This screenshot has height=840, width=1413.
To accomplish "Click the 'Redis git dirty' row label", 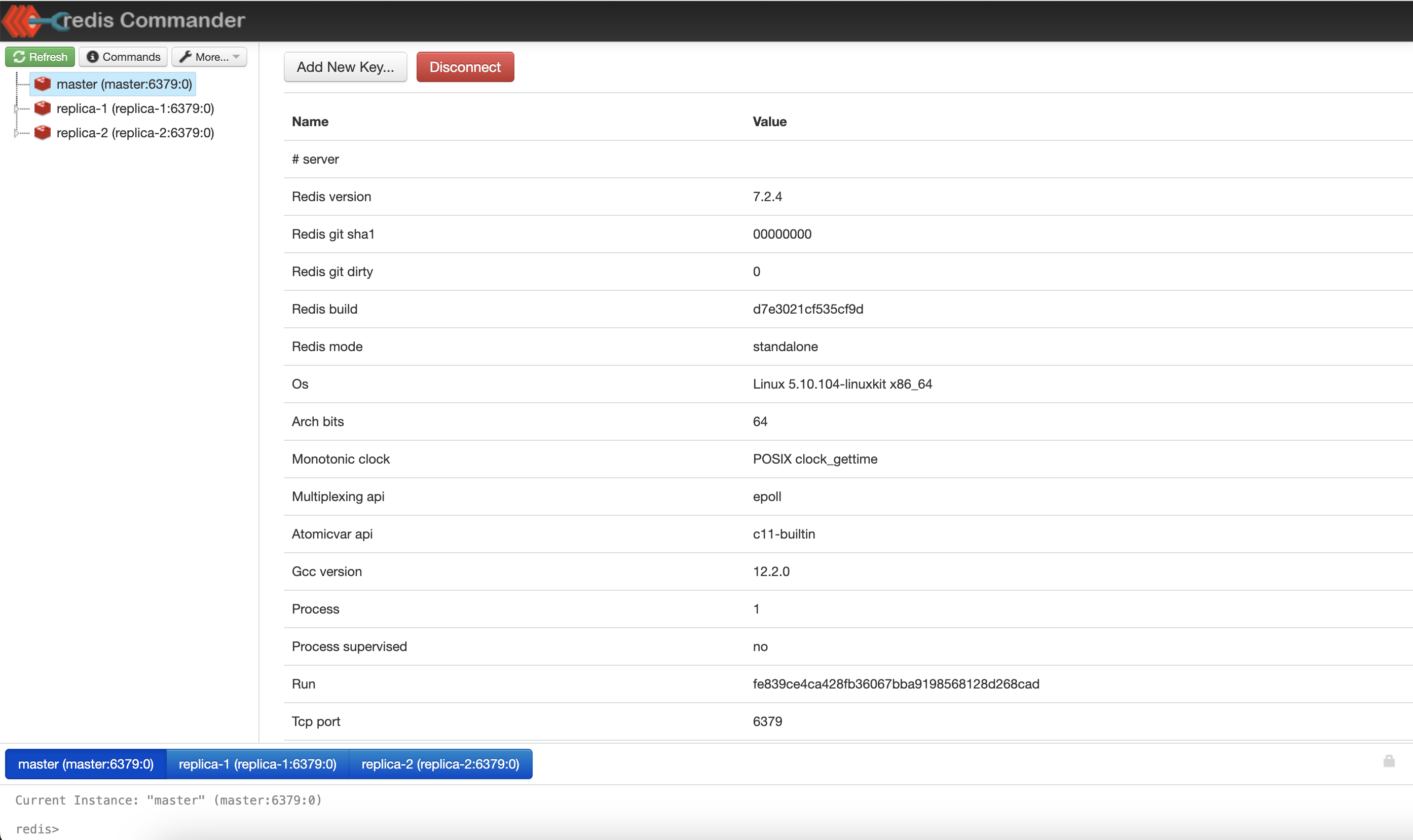I will click(x=332, y=272).
